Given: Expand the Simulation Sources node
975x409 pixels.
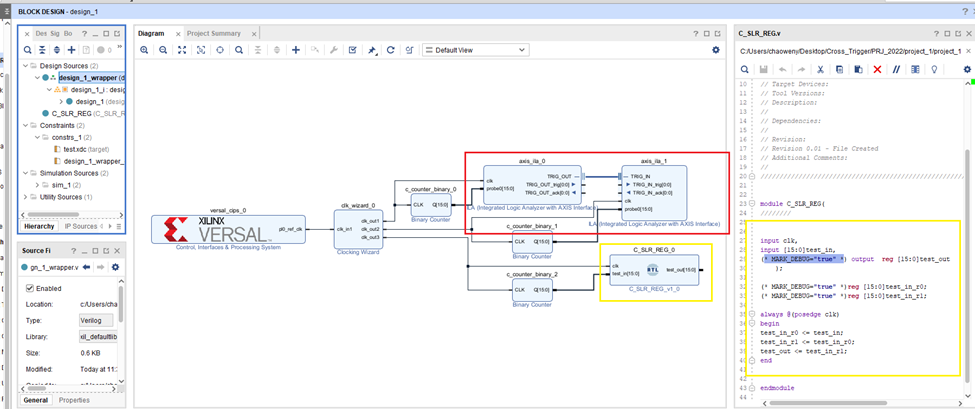Looking at the screenshot, I should click(x=26, y=173).
